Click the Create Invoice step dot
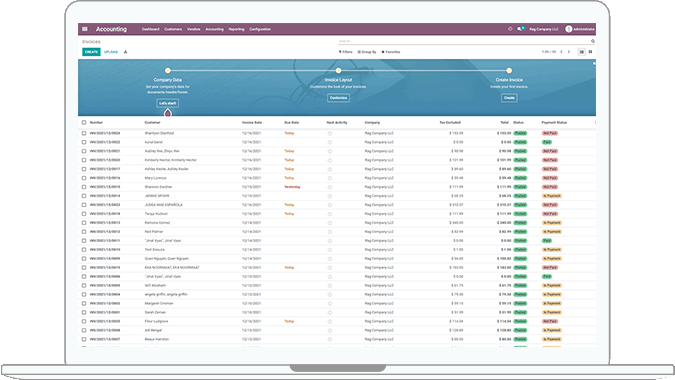The height and width of the screenshot is (380, 675). tap(509, 71)
